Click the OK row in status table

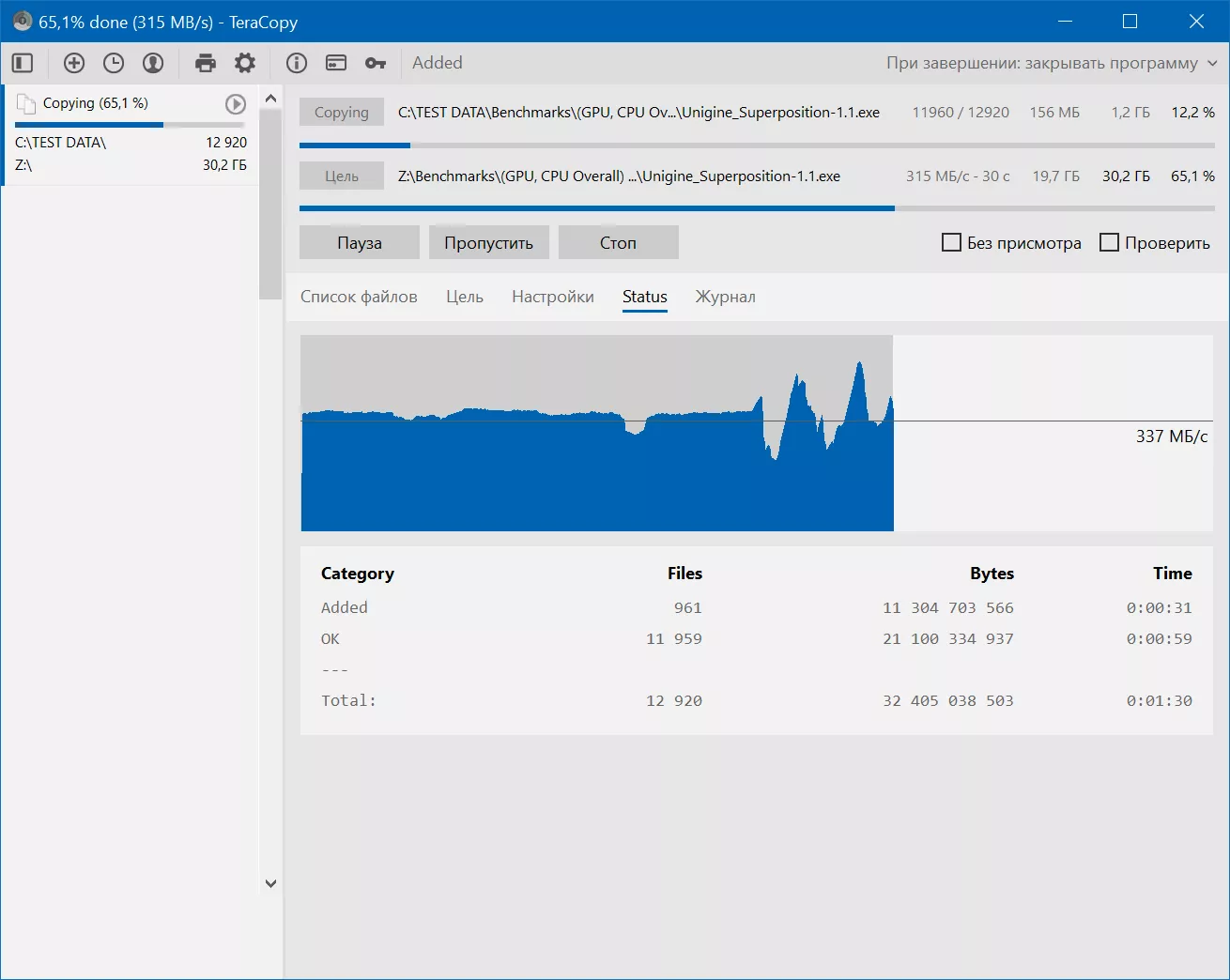point(757,638)
